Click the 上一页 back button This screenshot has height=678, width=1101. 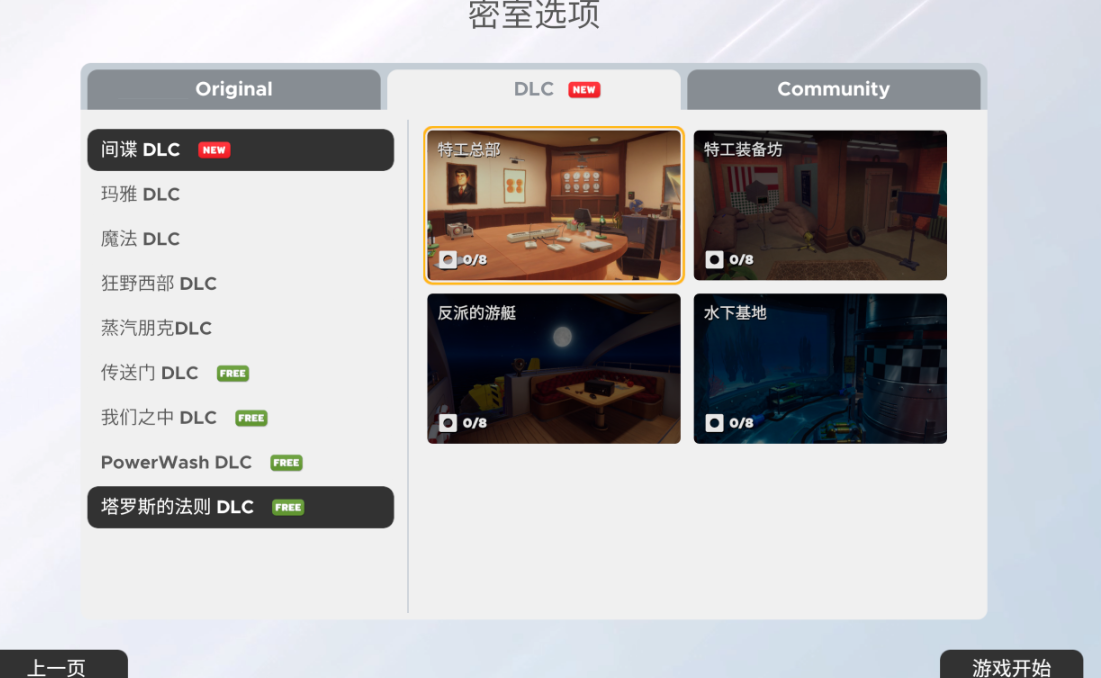(x=64, y=665)
